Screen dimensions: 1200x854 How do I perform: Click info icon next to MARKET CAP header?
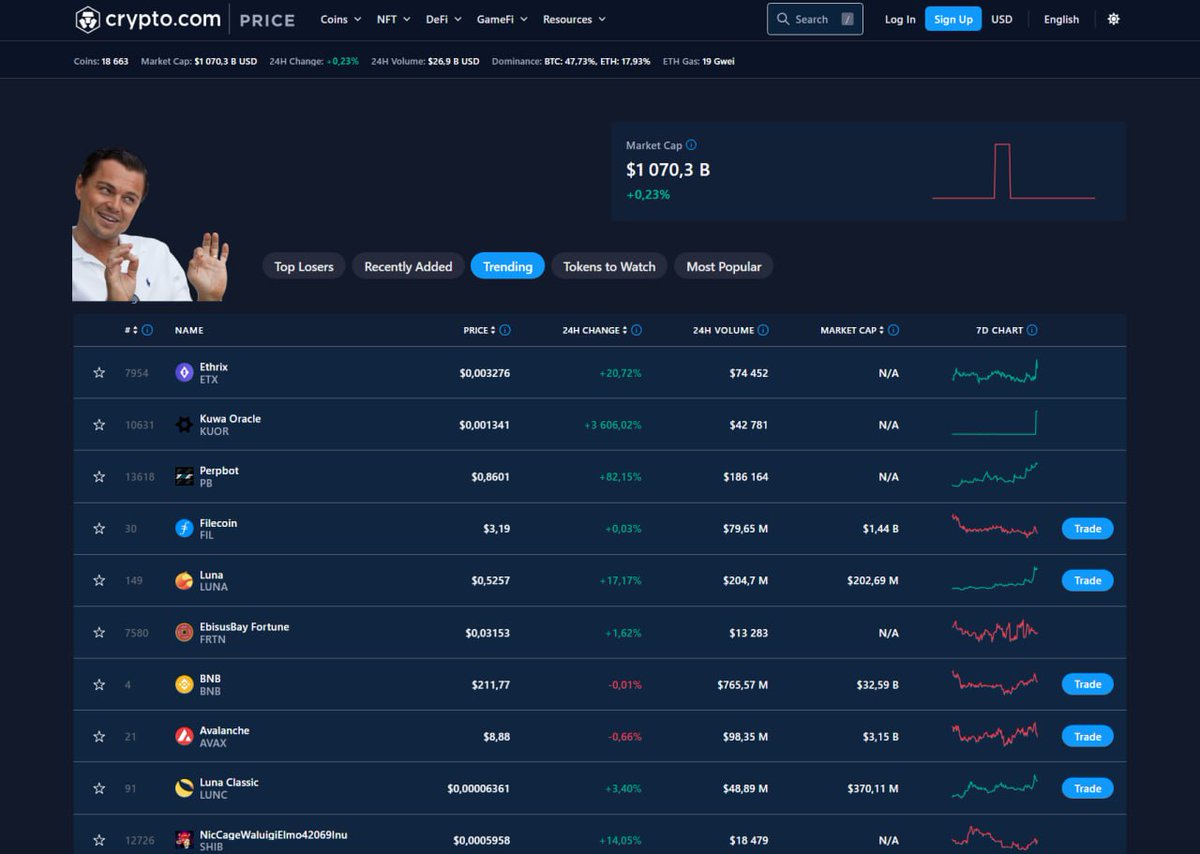(x=893, y=330)
